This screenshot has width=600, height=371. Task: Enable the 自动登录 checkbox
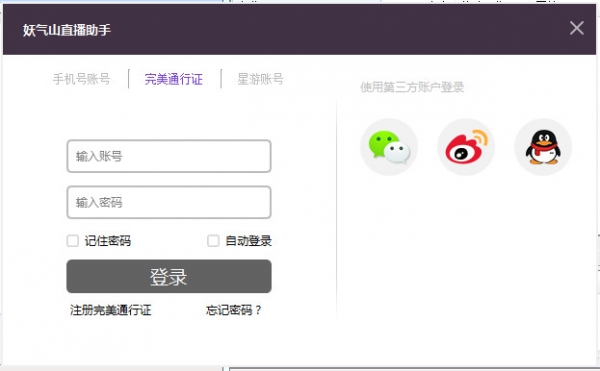[x=213, y=241]
